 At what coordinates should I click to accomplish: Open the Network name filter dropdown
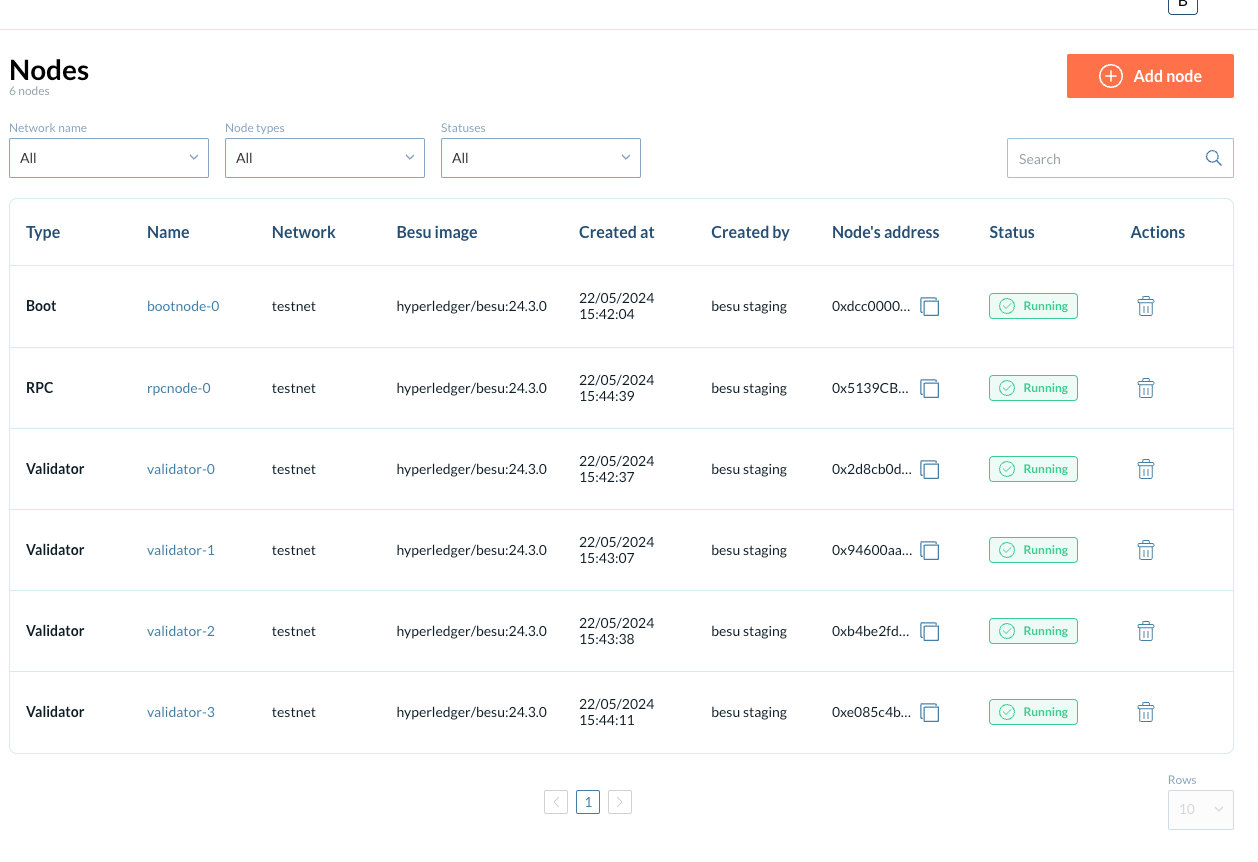pos(108,158)
